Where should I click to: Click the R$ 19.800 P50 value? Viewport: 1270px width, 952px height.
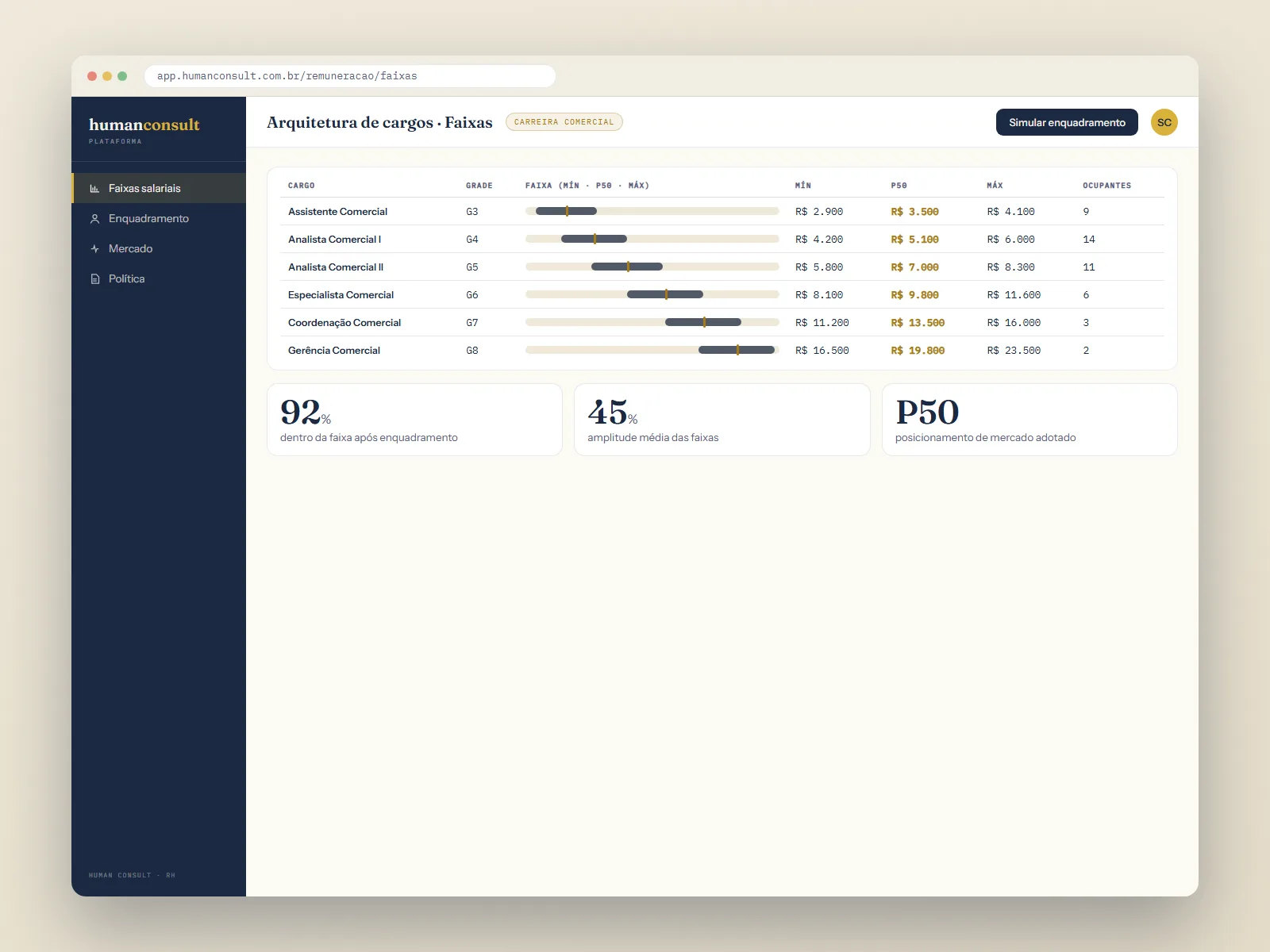click(x=918, y=351)
